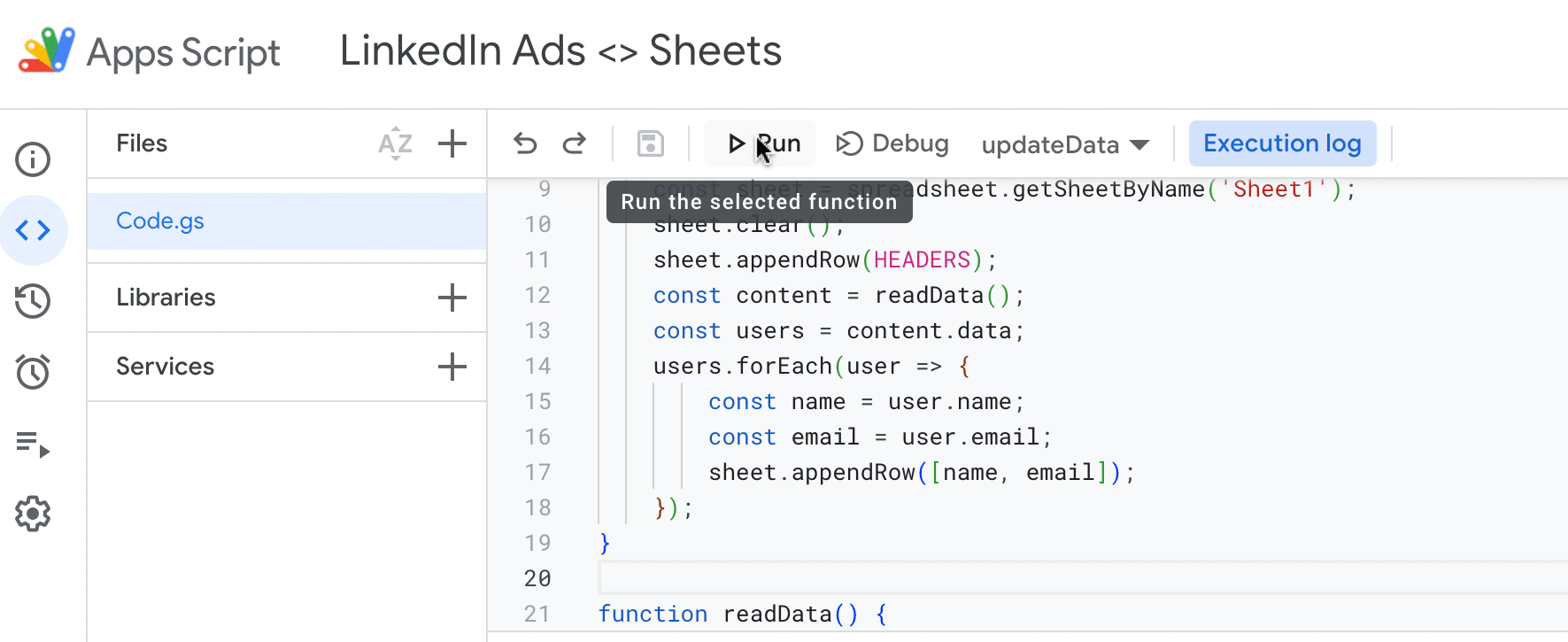This screenshot has width=1568, height=642.
Task: Redo the last edit
Action: pos(575,143)
